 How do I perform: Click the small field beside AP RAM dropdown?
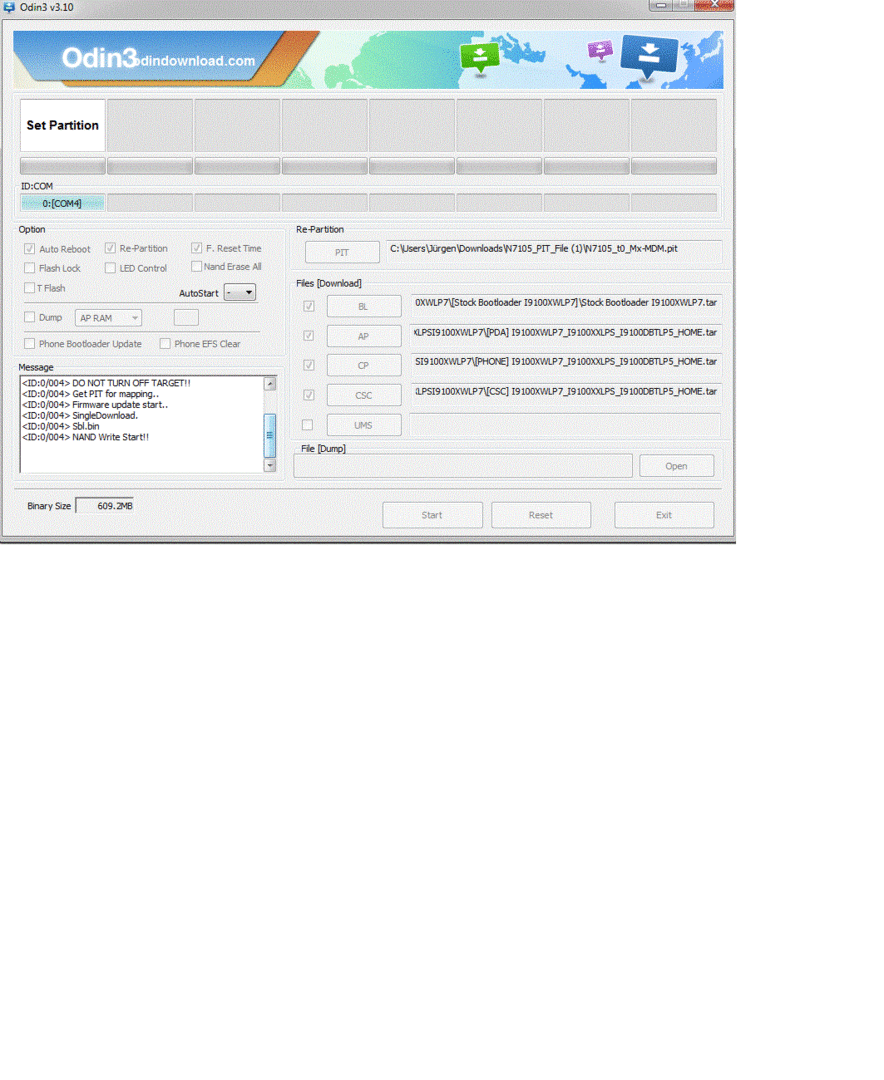click(x=186, y=318)
